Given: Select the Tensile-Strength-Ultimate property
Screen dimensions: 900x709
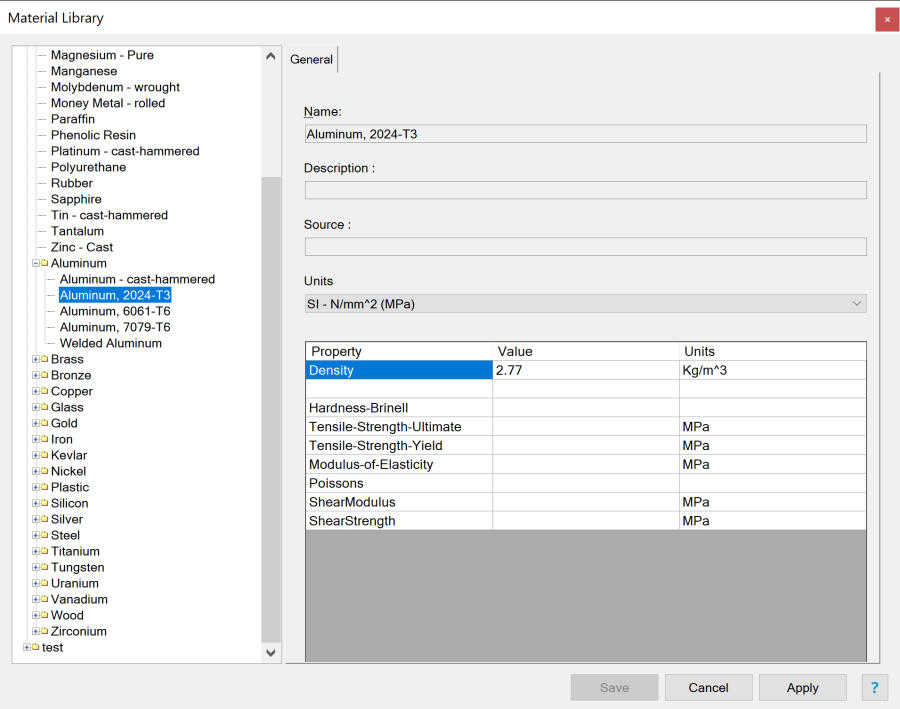Looking at the screenshot, I should click(x=399, y=427).
